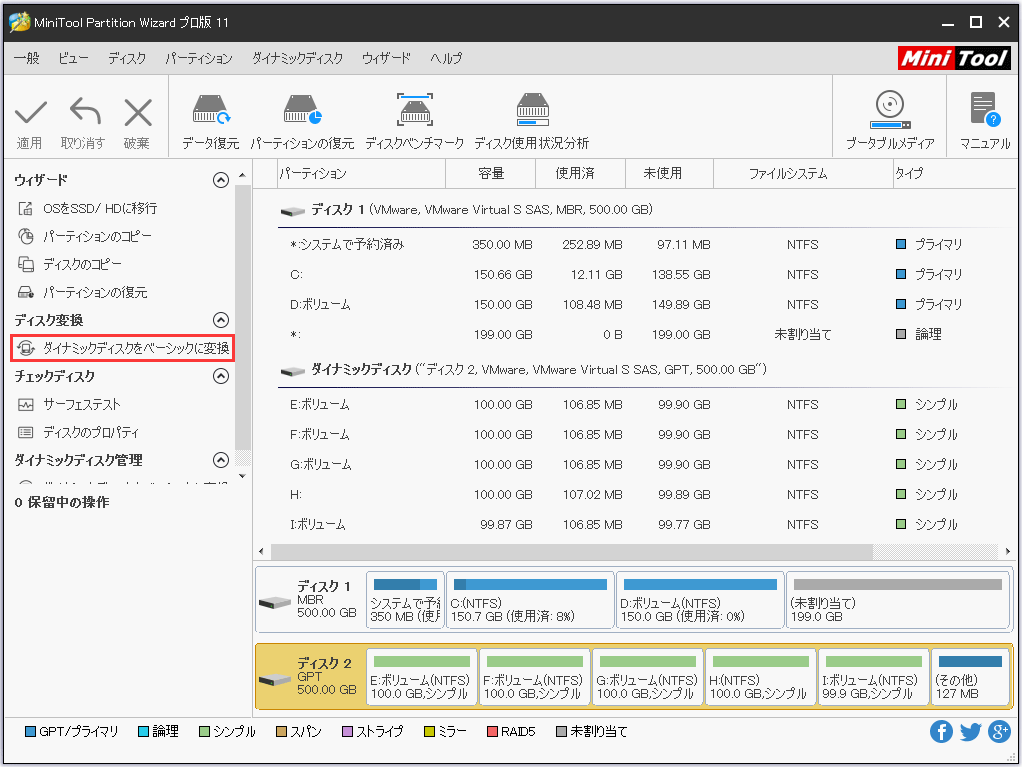Image resolution: width=1022 pixels, height=767 pixels.
Task: Select E:ボリューム block in Disk 2 map
Action: click(422, 677)
